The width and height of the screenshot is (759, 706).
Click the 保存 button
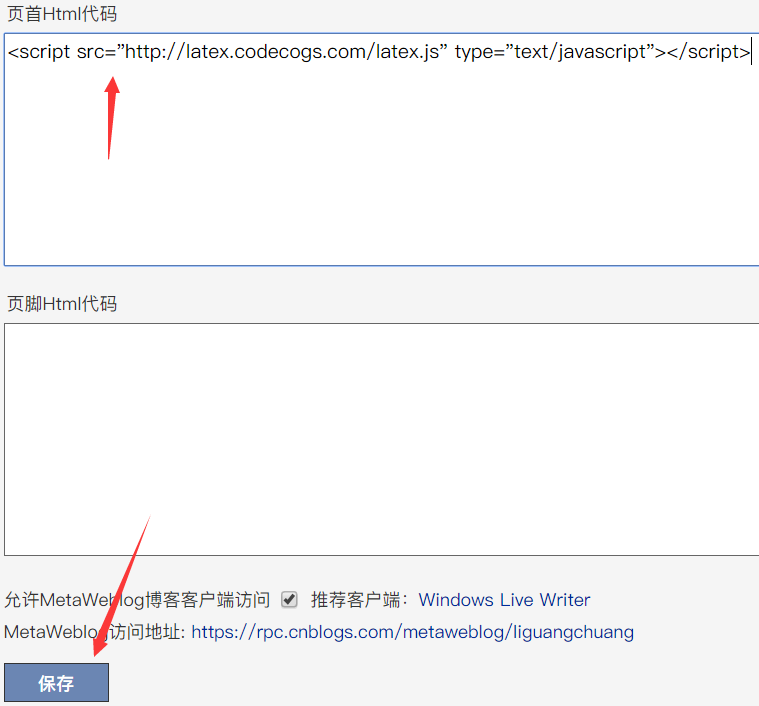(x=57, y=682)
